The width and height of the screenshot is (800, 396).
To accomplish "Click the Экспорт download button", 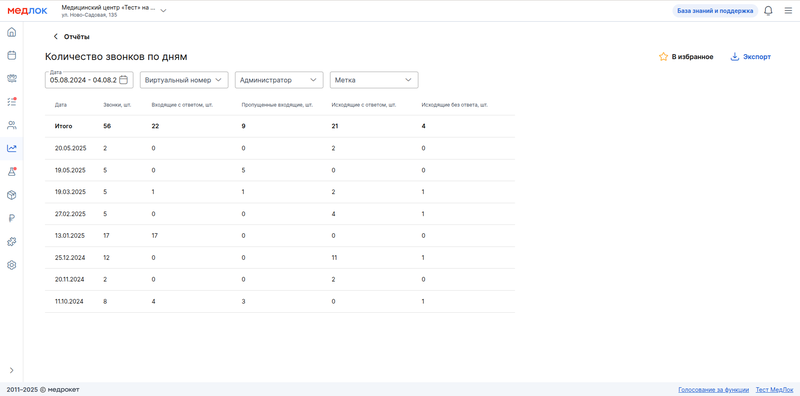I will 751,57.
